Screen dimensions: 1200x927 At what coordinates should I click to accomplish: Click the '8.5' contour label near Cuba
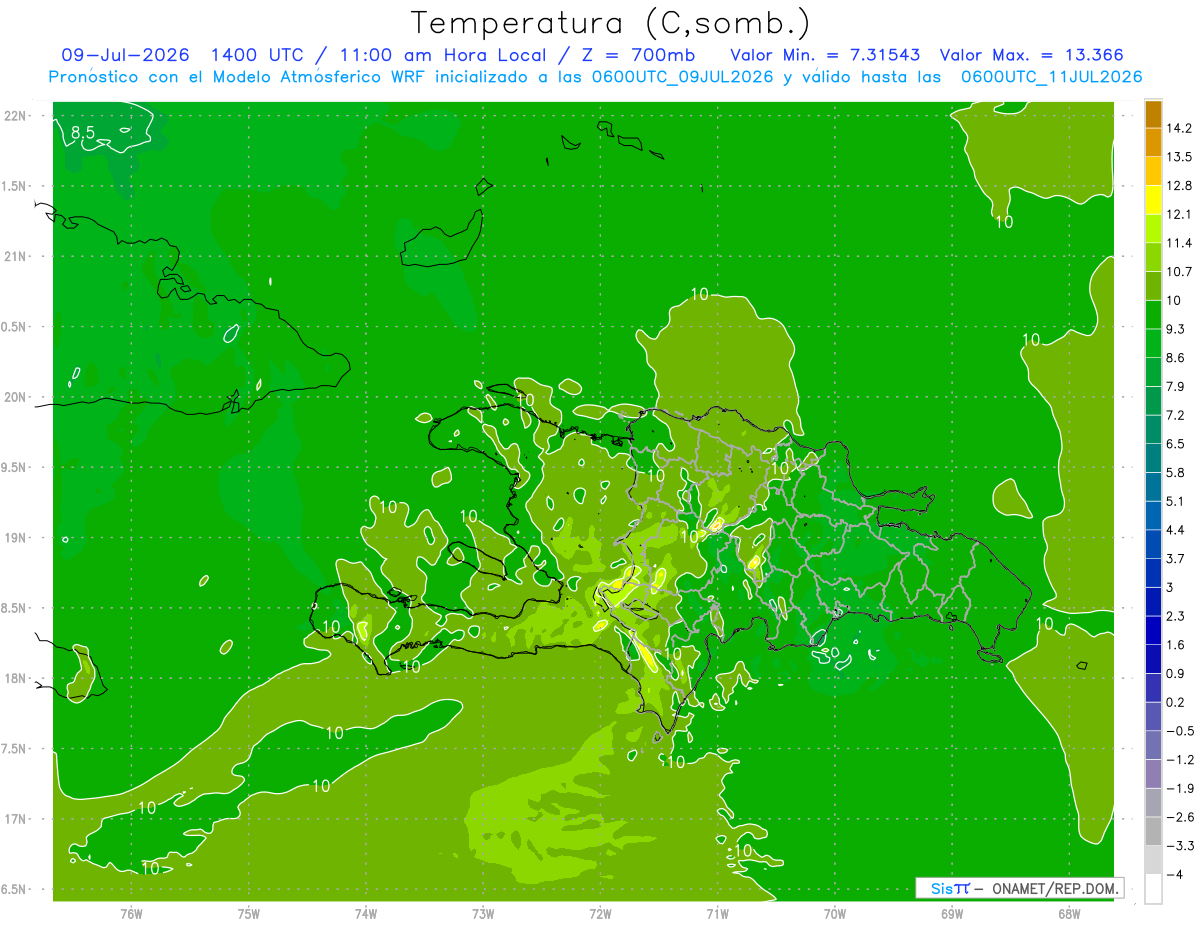(83, 132)
